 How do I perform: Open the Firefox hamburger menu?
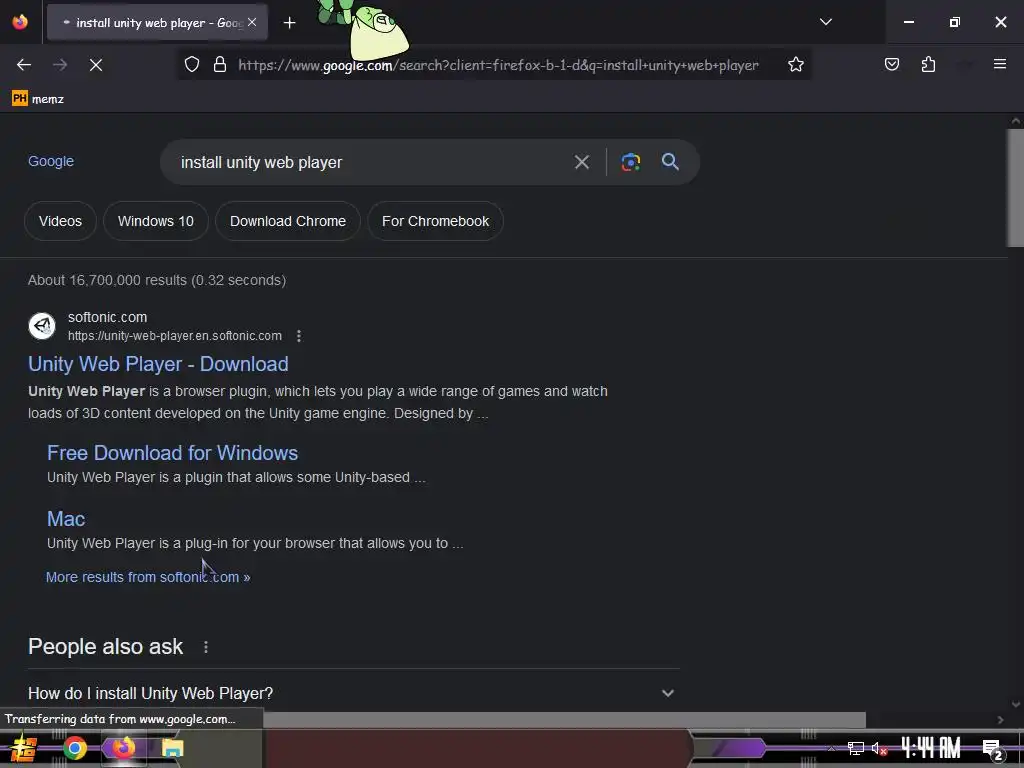999,64
